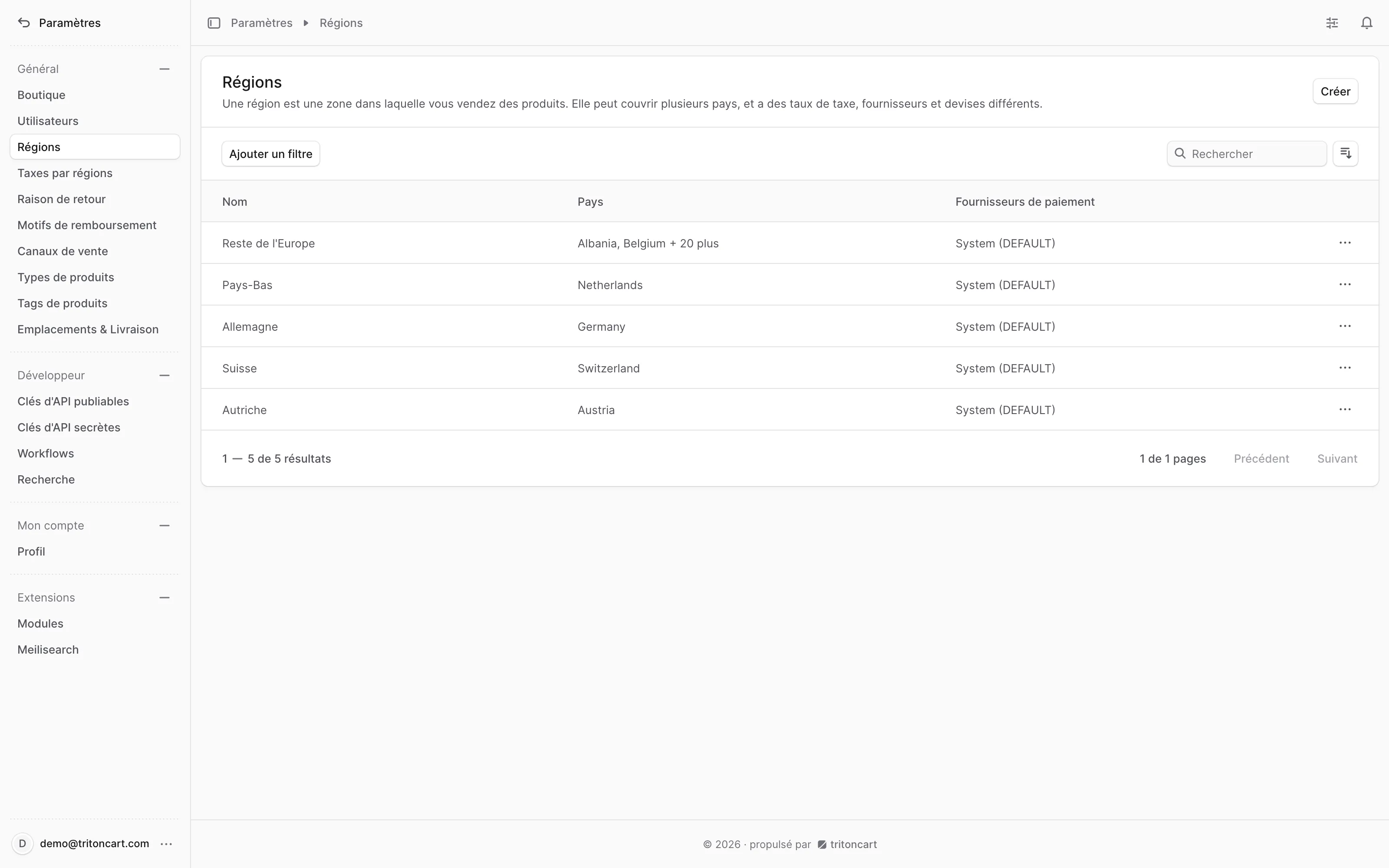Open user menu dots beside demo@tritoncart.com

pyautogui.click(x=166, y=844)
